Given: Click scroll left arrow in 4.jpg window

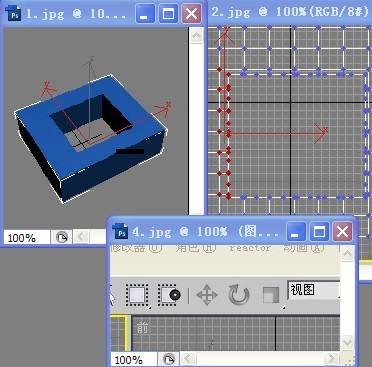Looking at the screenshot, I should click(x=188, y=359).
